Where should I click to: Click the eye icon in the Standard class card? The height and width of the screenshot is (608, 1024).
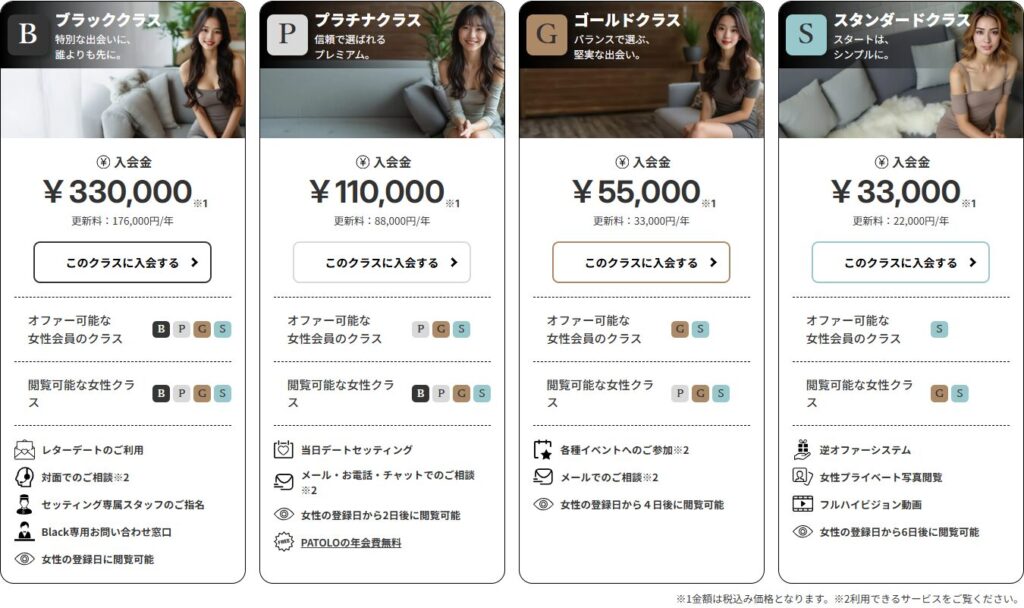tap(803, 532)
